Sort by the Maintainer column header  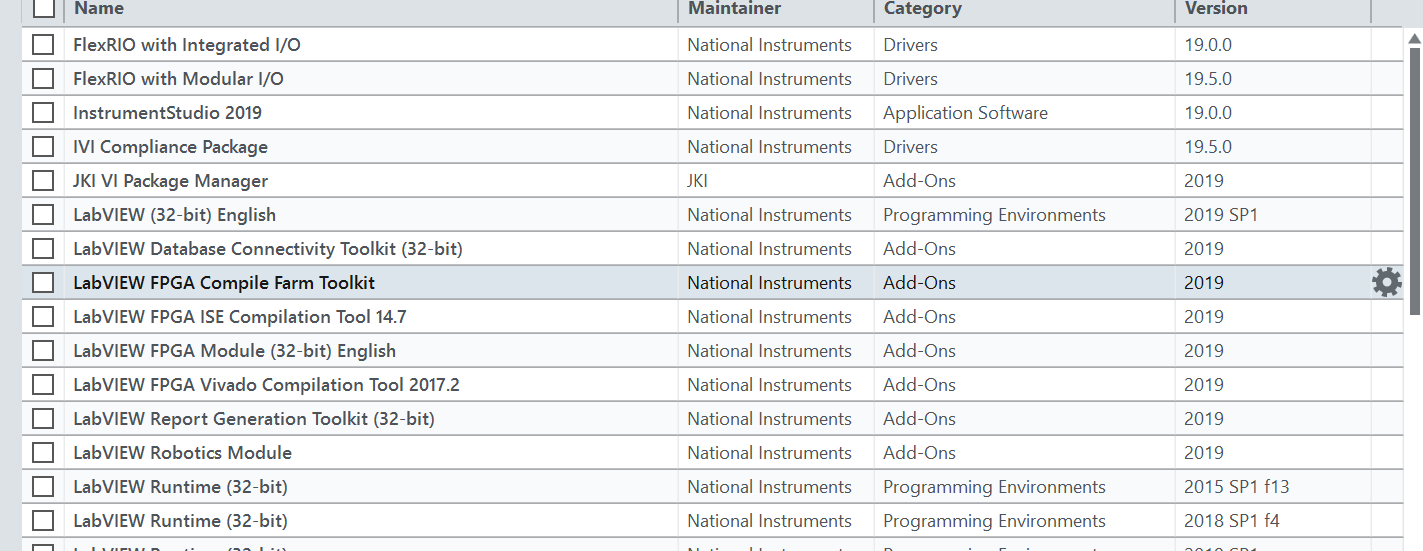pos(734,8)
